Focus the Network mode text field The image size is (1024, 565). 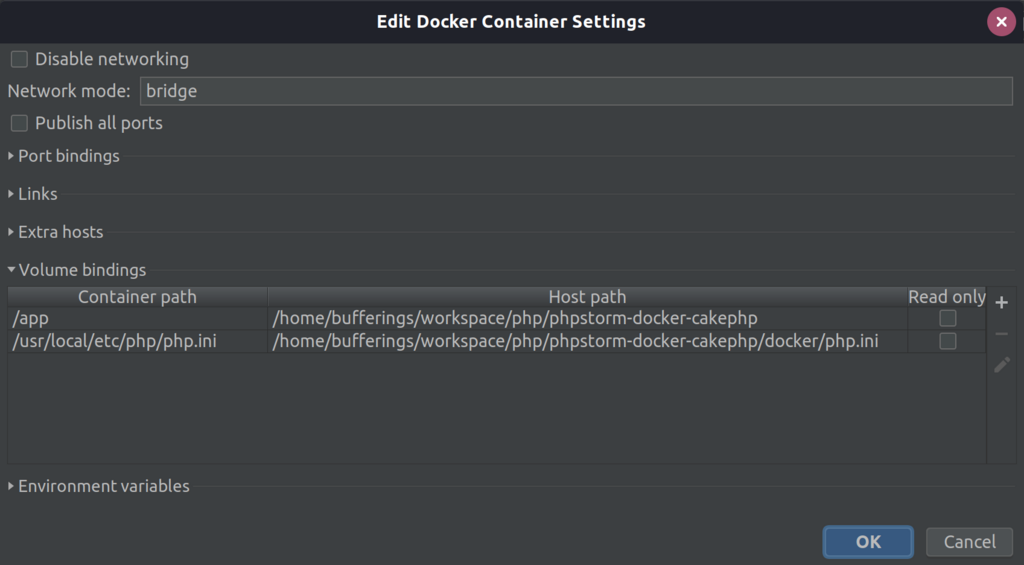point(576,91)
